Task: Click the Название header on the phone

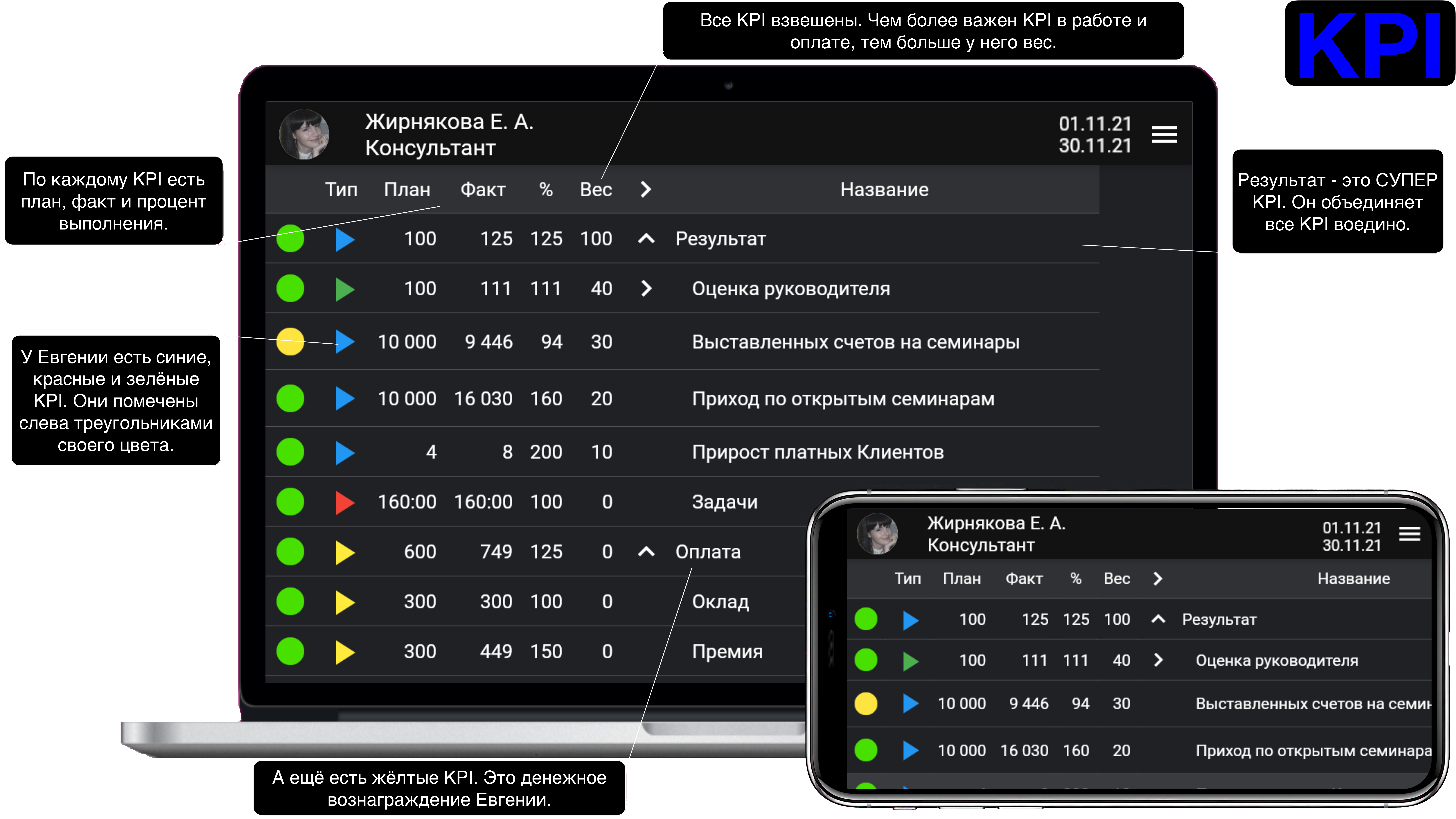Action: [1354, 579]
